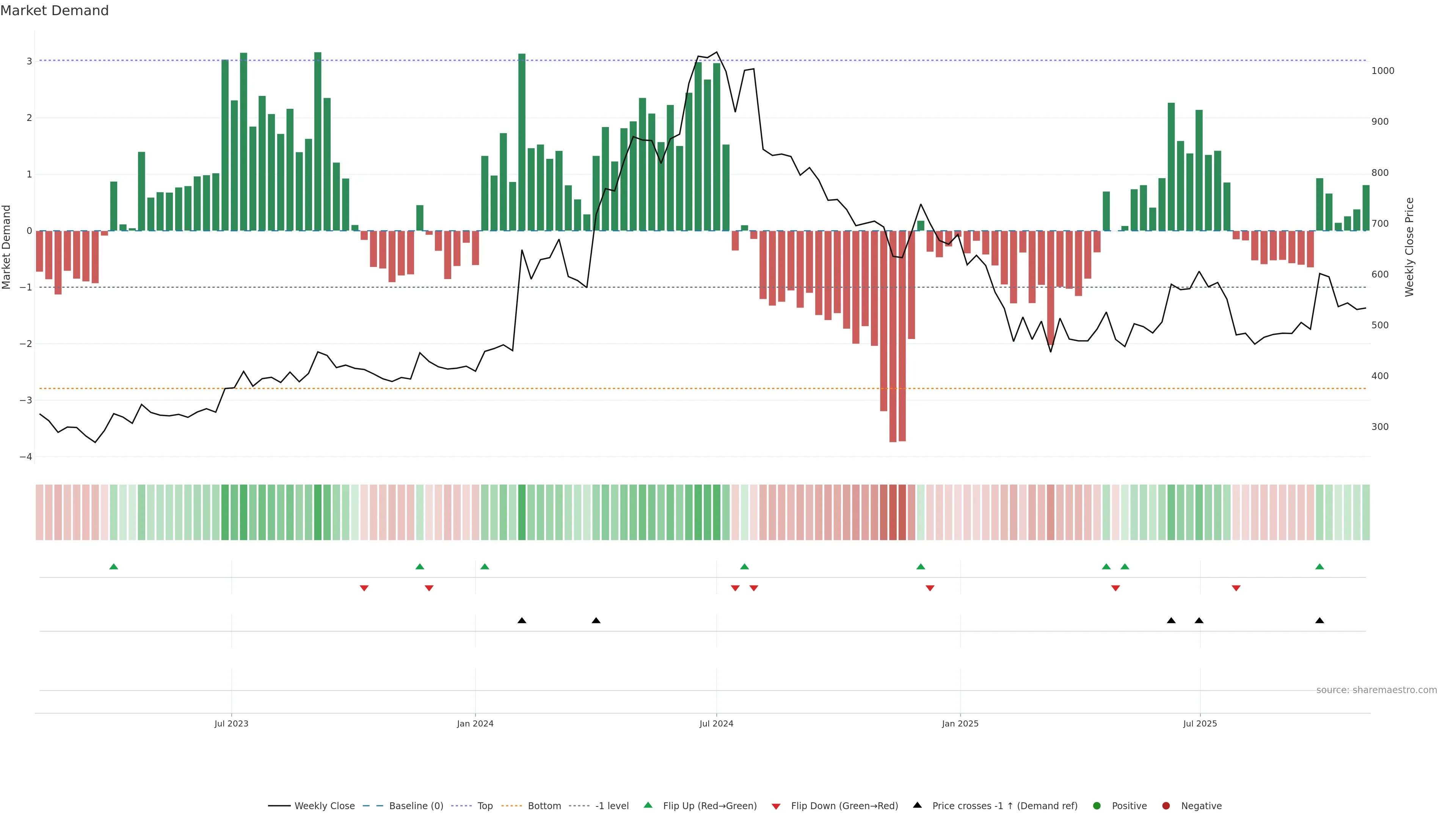Viewport: 1456px width, 819px height.
Task: Toggle the -1 level legend entry
Action: 612,806
